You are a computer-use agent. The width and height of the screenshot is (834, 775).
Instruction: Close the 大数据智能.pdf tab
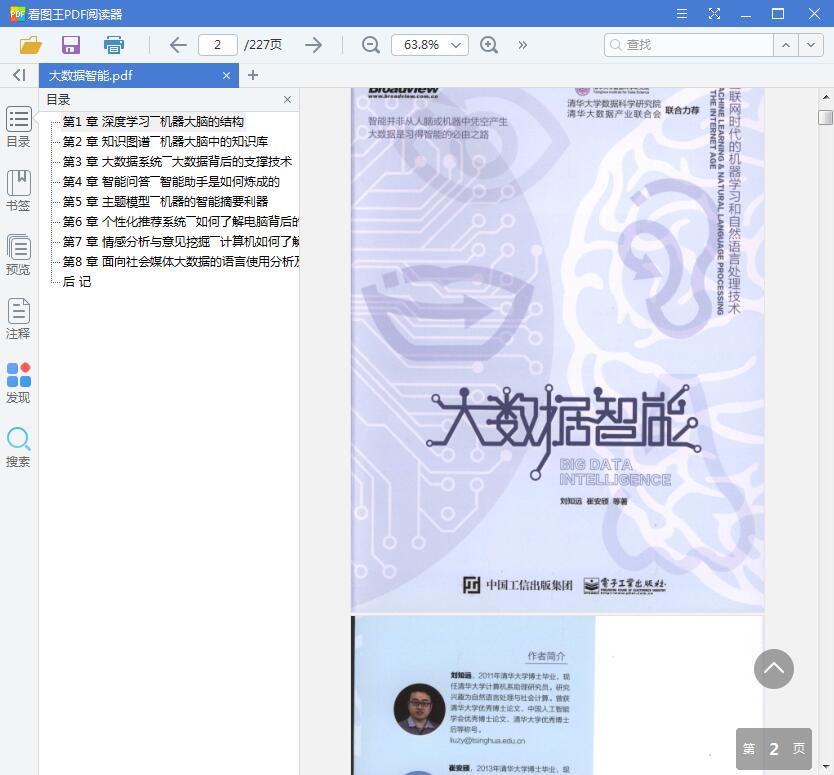coord(227,76)
